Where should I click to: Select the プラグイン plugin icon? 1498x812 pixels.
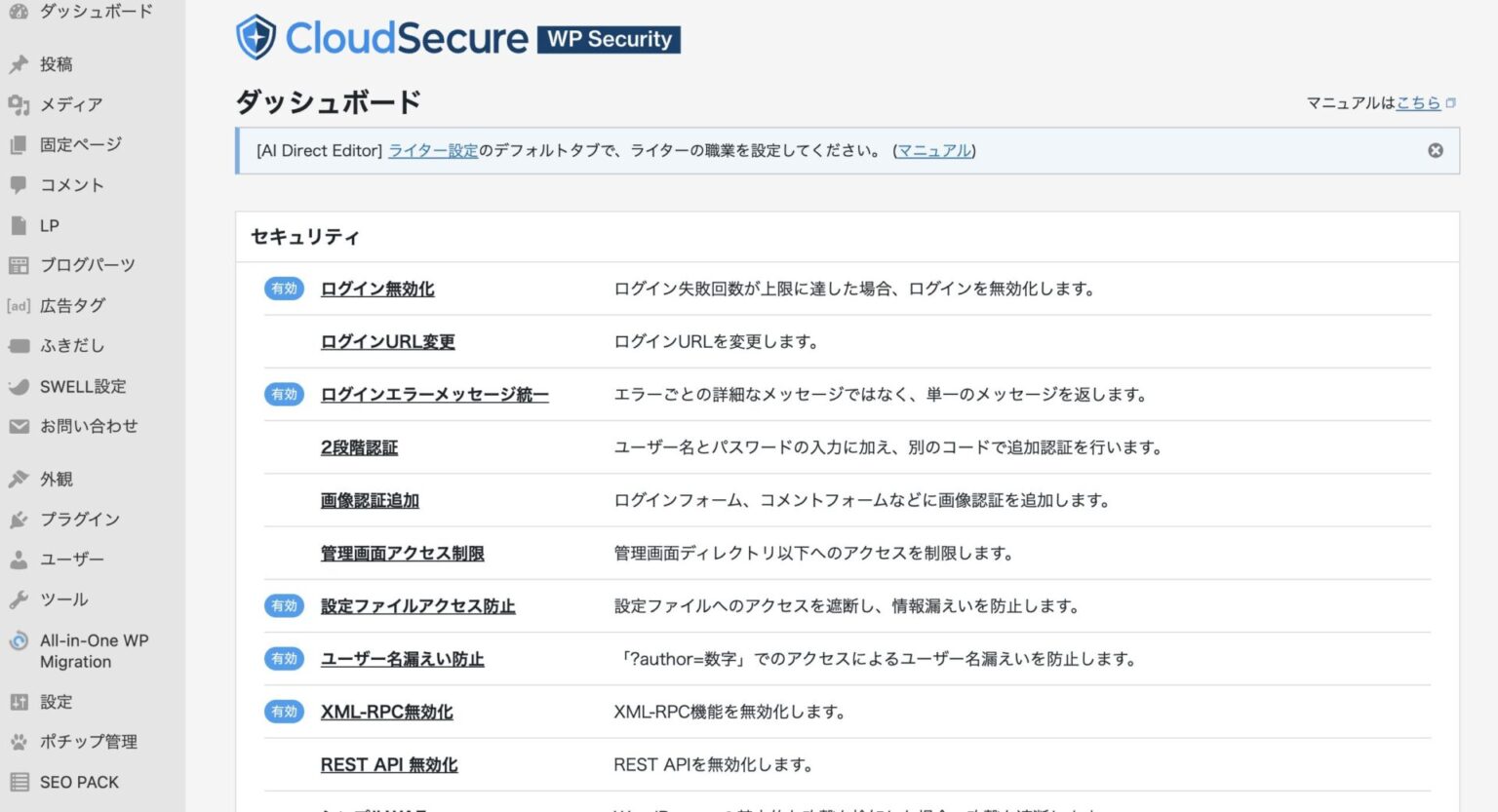pyautogui.click(x=18, y=519)
